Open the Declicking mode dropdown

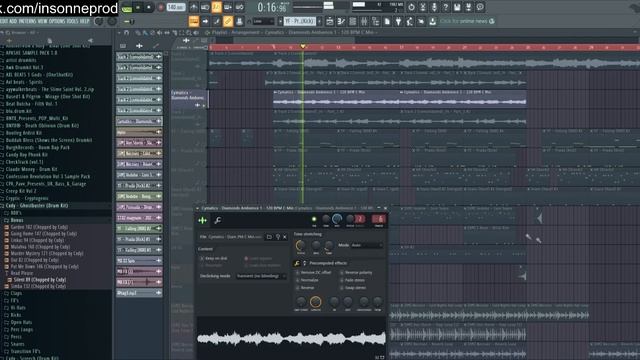[261, 276]
